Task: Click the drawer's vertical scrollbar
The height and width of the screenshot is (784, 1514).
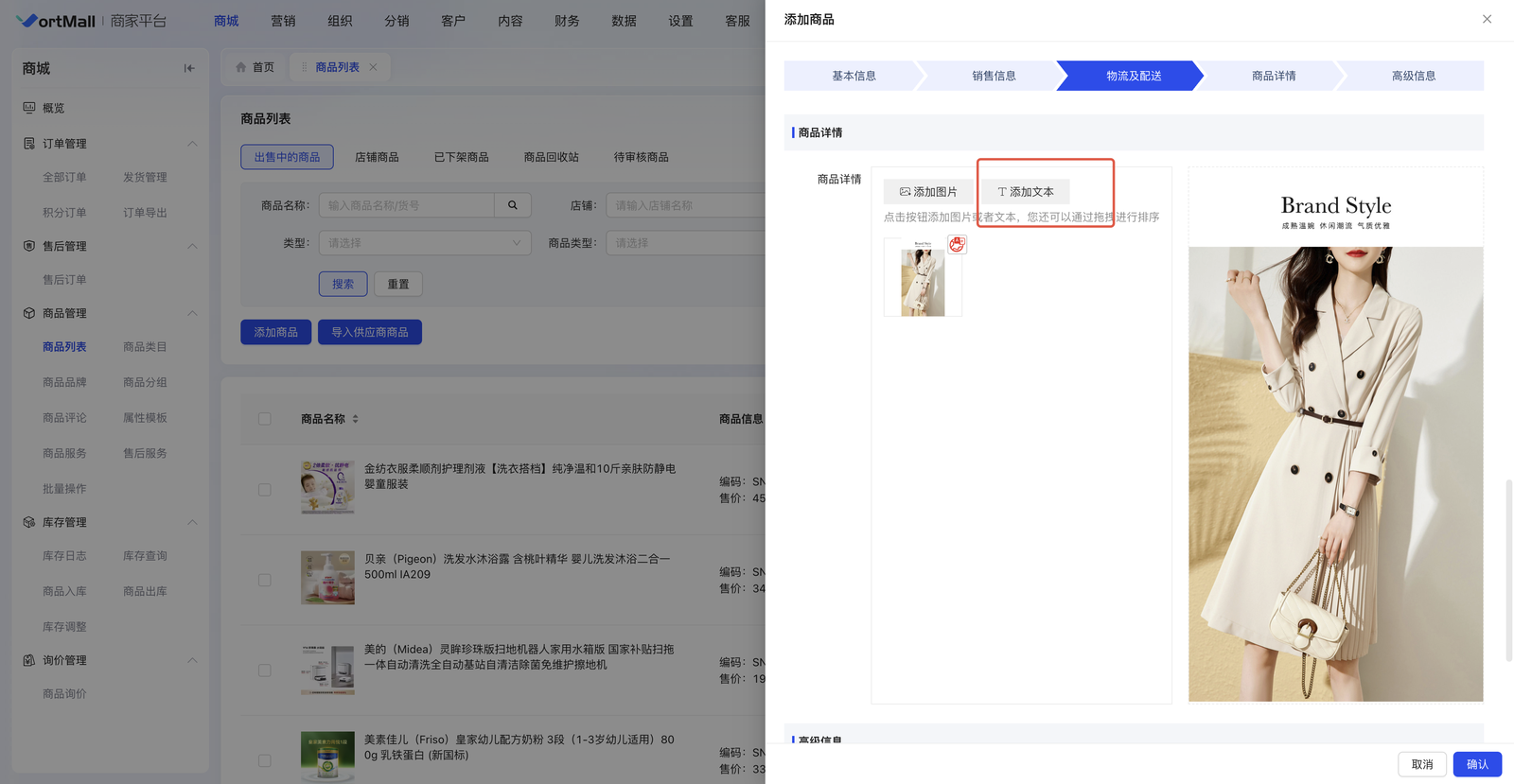Action: point(1508,567)
